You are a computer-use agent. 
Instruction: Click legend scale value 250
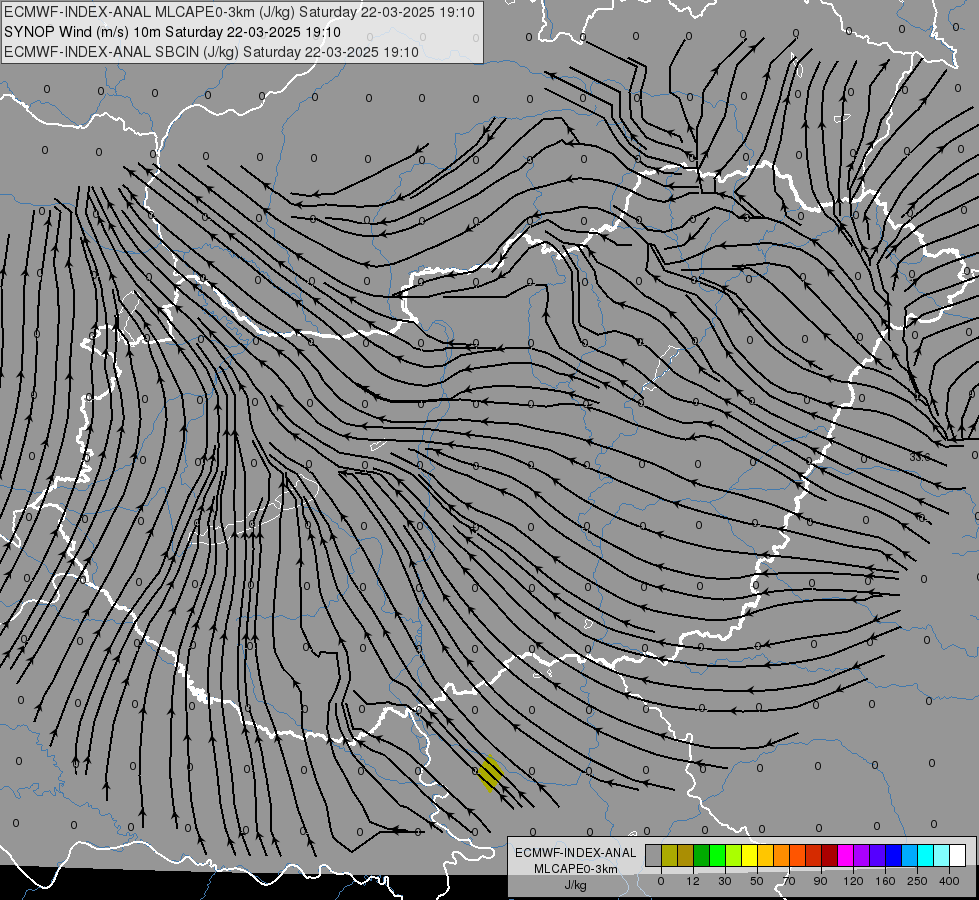pos(917,881)
